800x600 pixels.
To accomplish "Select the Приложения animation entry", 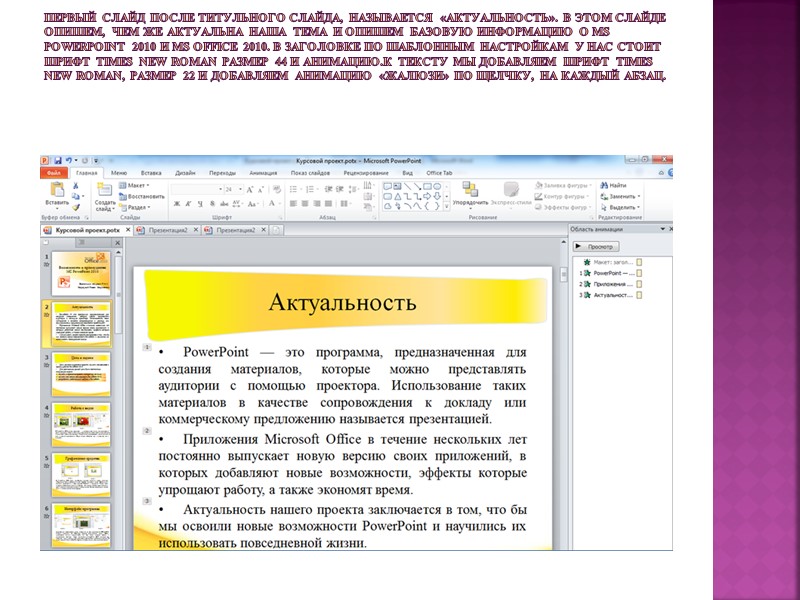I will pos(610,284).
